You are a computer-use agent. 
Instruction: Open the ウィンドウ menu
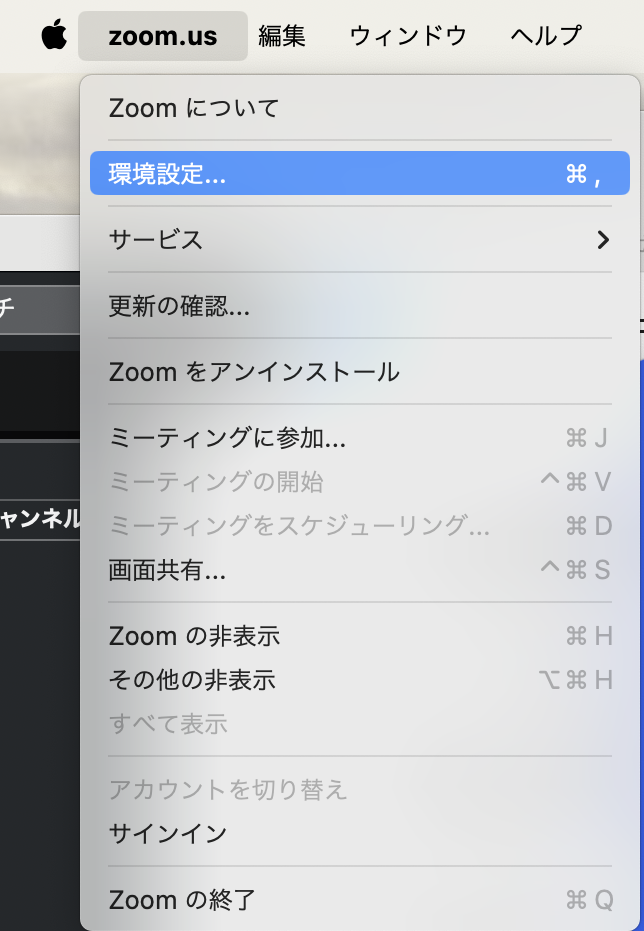[x=408, y=36]
